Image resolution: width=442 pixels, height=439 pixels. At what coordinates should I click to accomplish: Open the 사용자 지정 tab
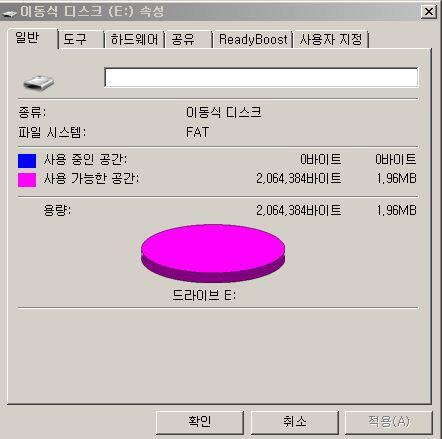331,40
